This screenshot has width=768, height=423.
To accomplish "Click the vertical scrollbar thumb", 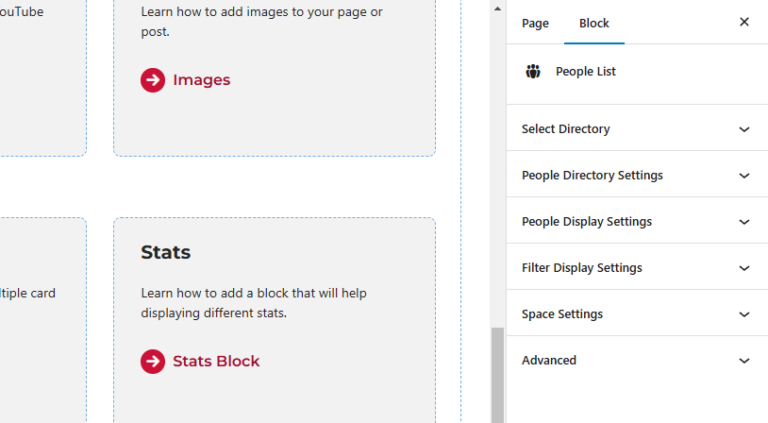I will (x=498, y=375).
